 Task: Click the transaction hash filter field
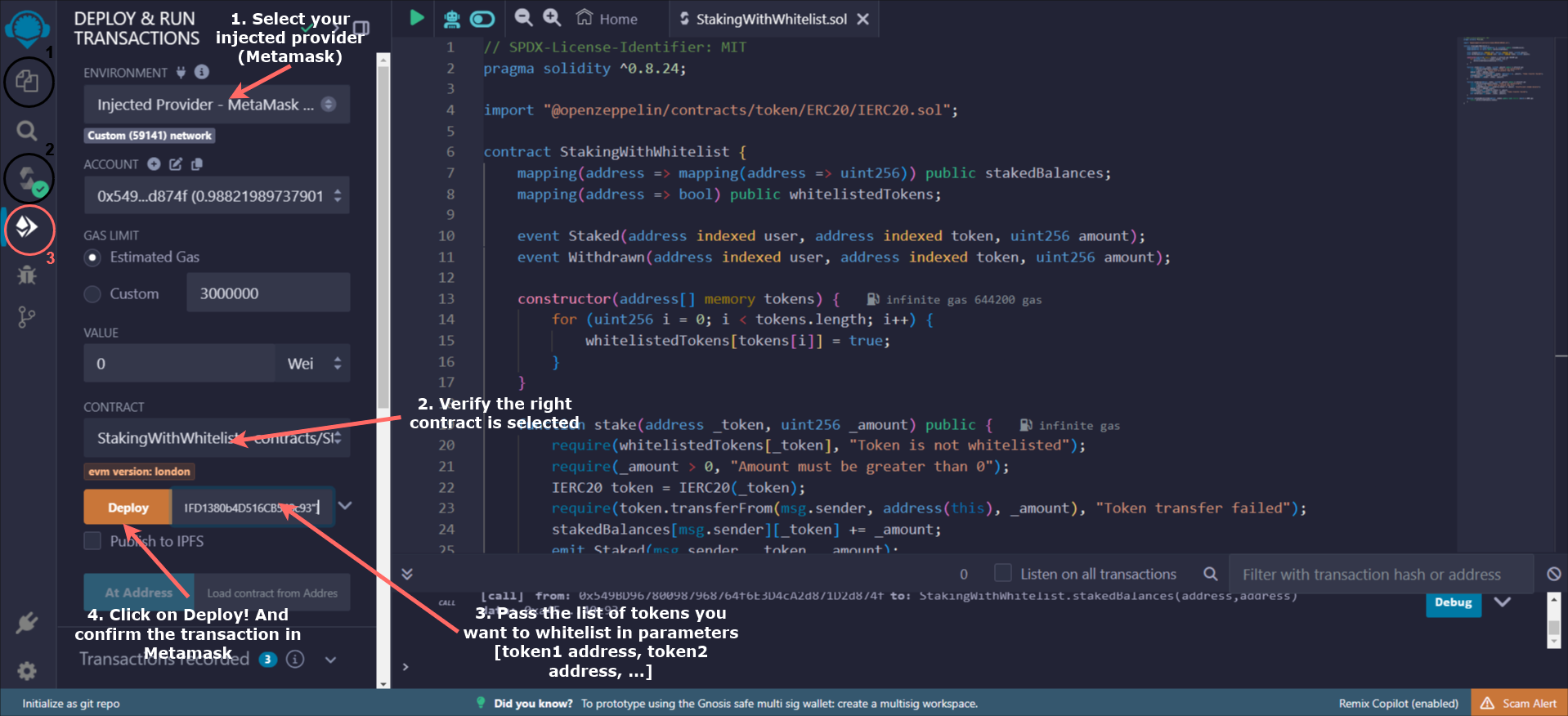point(1380,575)
